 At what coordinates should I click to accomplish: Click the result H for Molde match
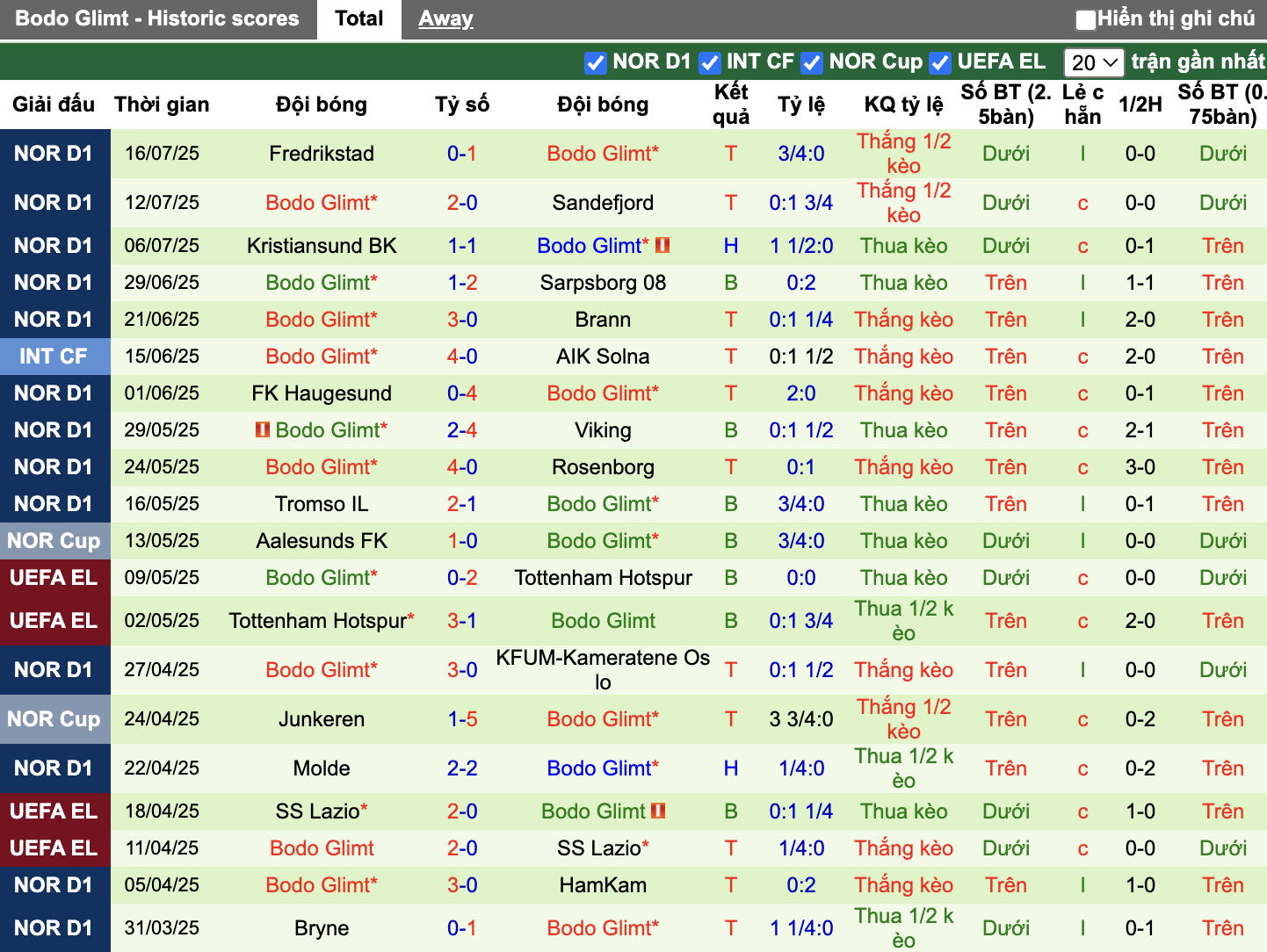731,768
